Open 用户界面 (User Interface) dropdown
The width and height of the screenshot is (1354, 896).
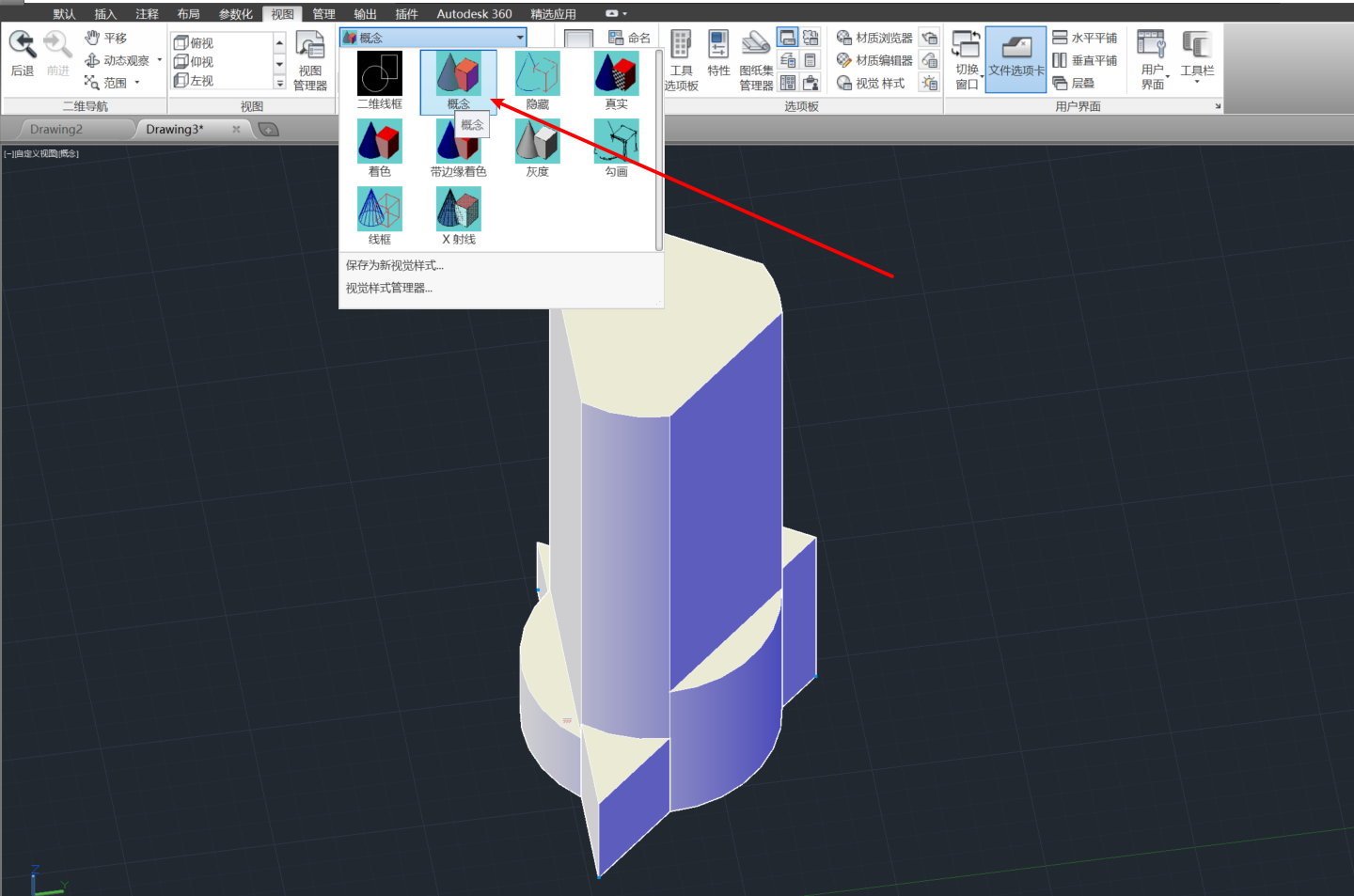coord(1154,60)
